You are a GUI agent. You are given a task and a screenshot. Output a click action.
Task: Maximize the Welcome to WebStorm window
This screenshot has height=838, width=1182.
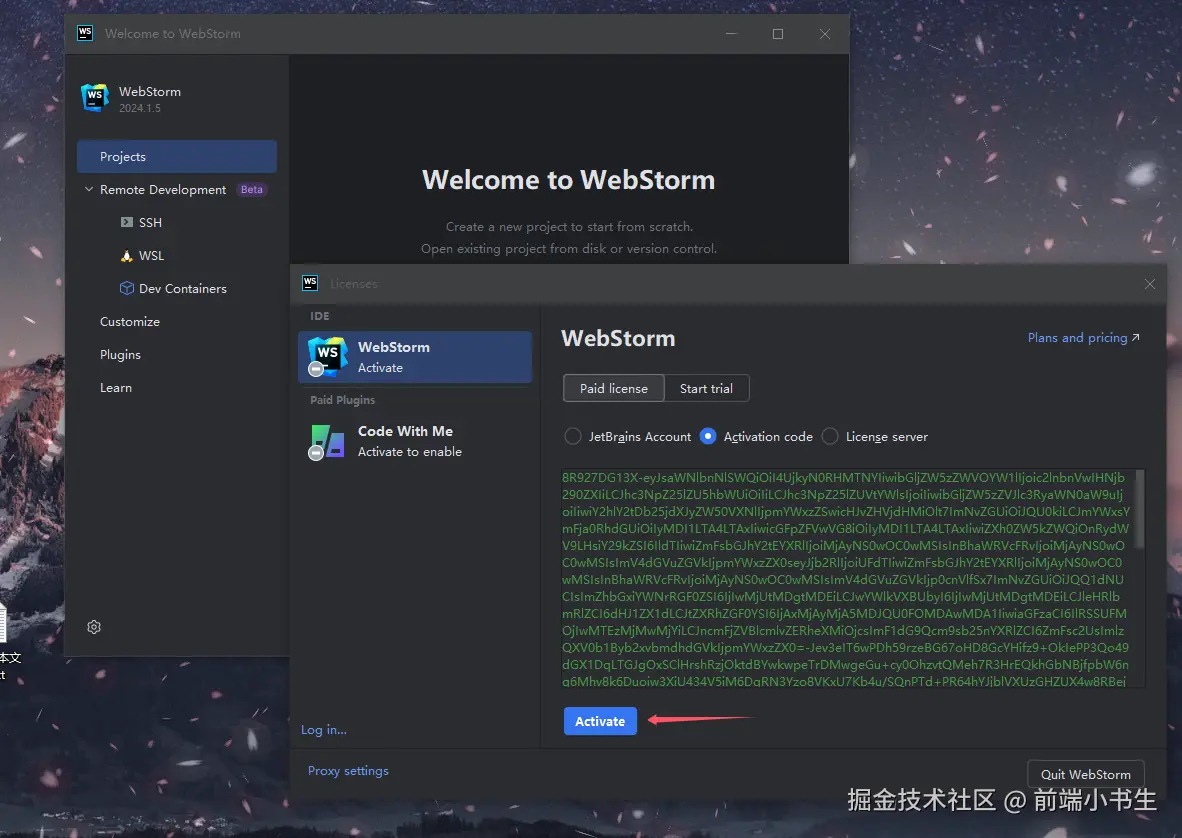click(778, 34)
